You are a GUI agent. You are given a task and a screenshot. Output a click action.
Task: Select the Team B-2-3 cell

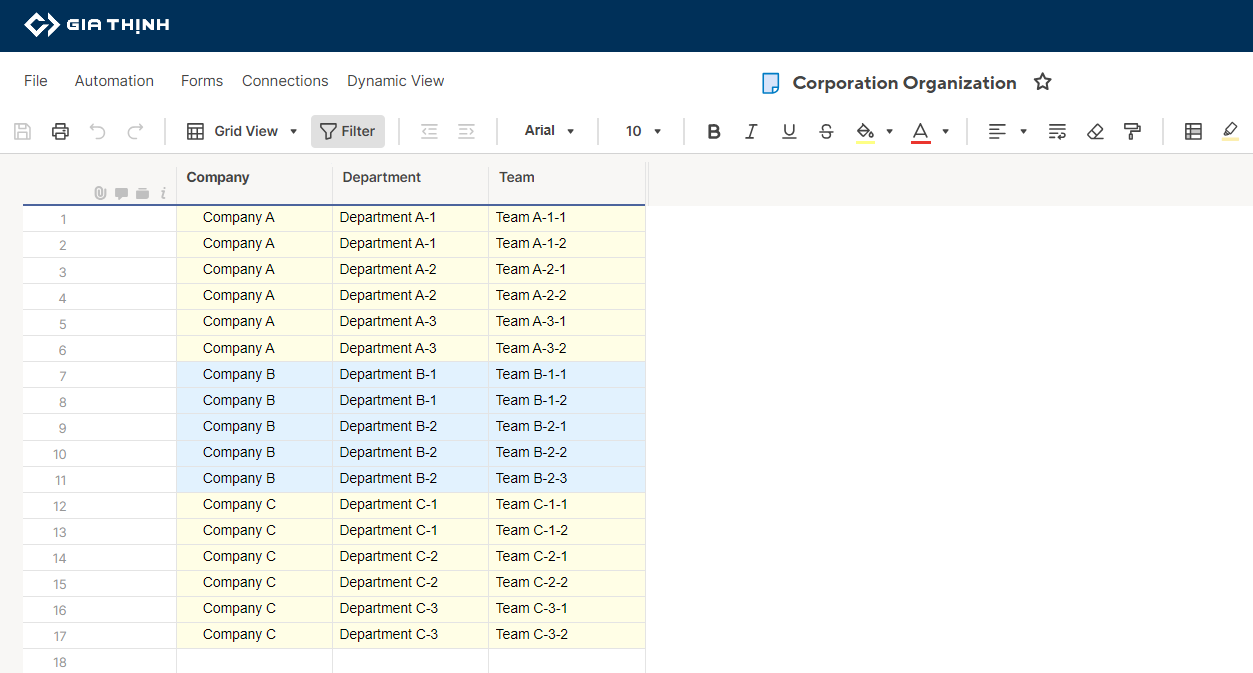coord(566,479)
